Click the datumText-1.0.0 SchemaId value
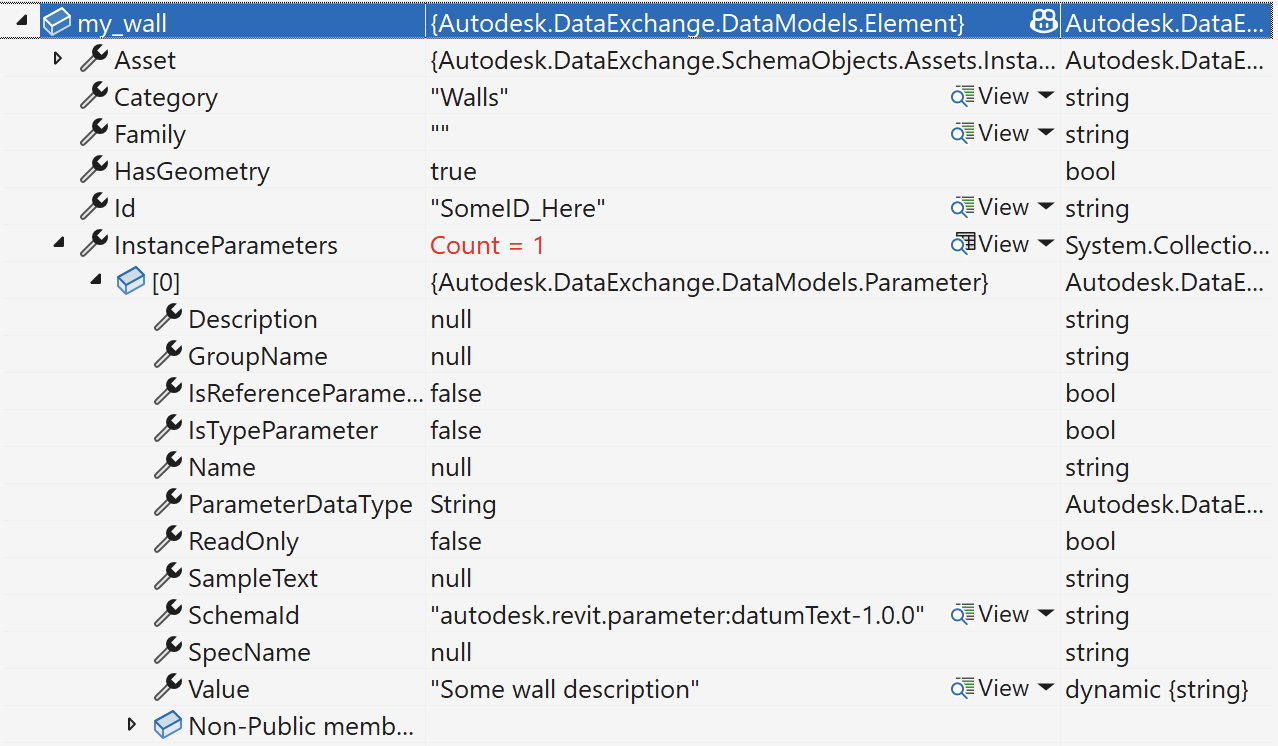1278x746 pixels. (x=677, y=615)
